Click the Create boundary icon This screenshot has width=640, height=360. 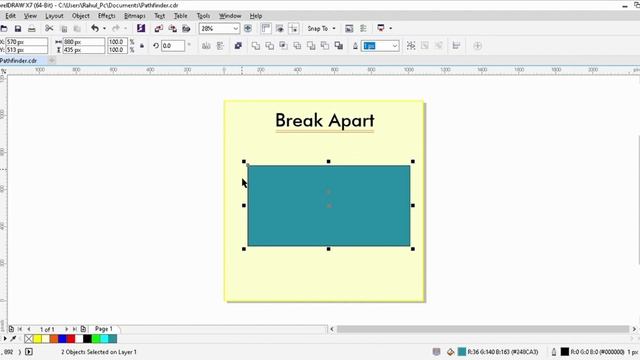[x=338, y=46]
